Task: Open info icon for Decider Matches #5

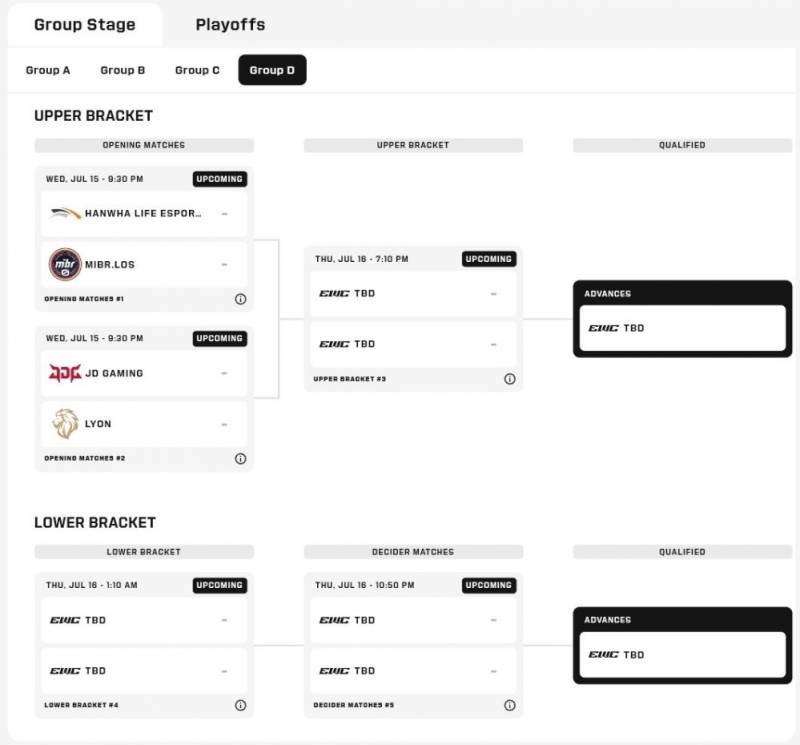Action: pos(510,705)
